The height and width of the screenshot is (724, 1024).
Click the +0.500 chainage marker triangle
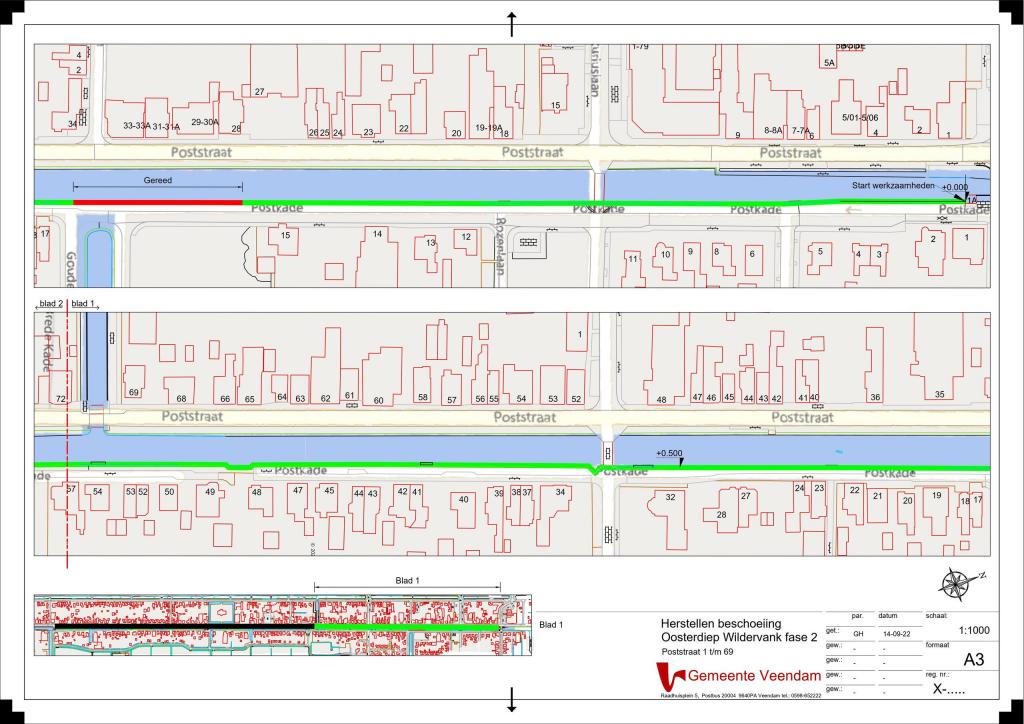(681, 462)
